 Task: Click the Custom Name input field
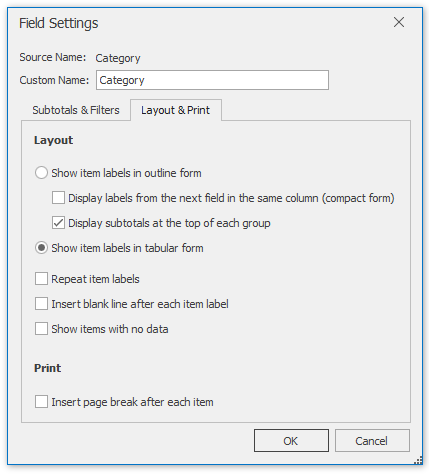[212, 80]
